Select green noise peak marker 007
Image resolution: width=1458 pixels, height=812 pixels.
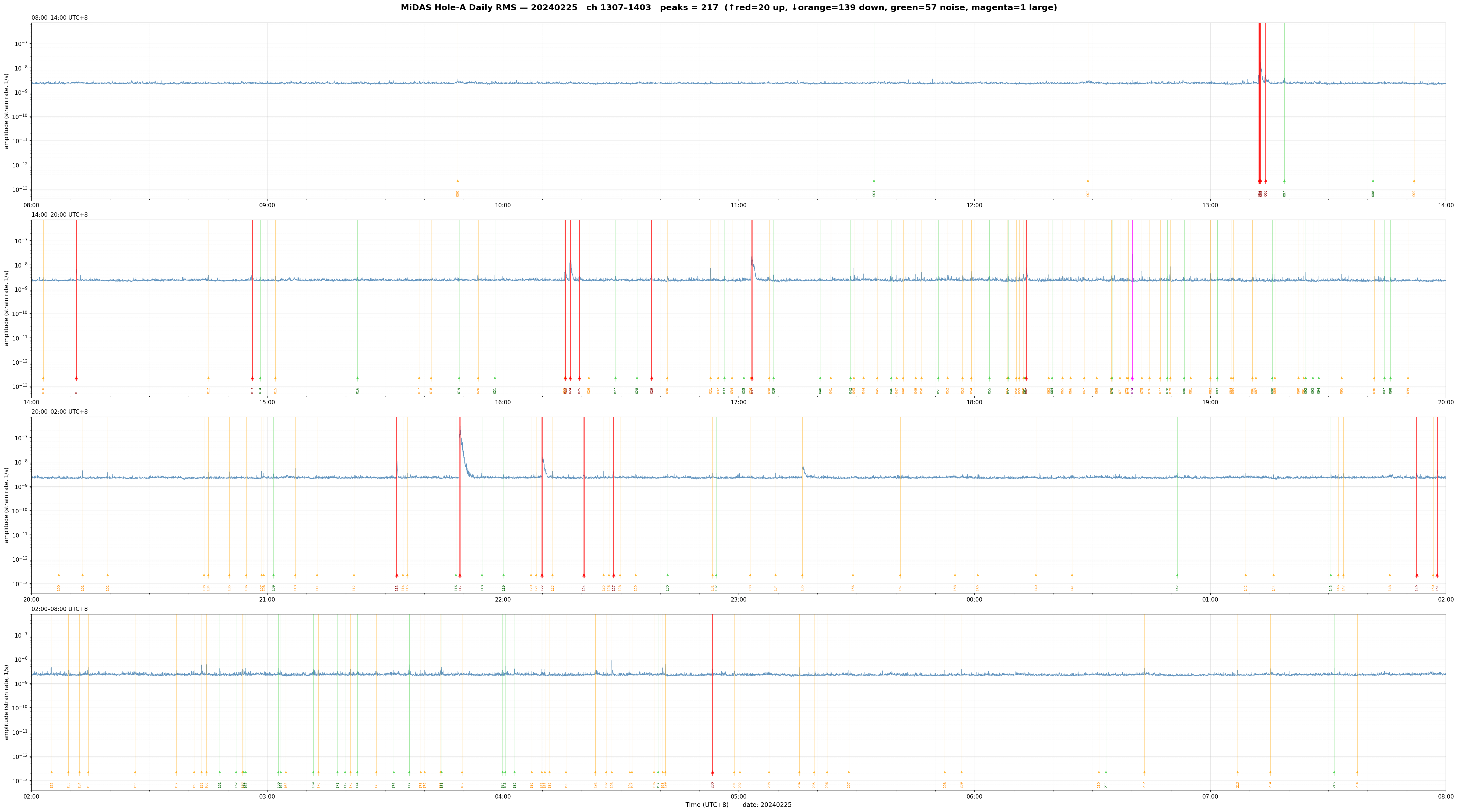(1284, 181)
